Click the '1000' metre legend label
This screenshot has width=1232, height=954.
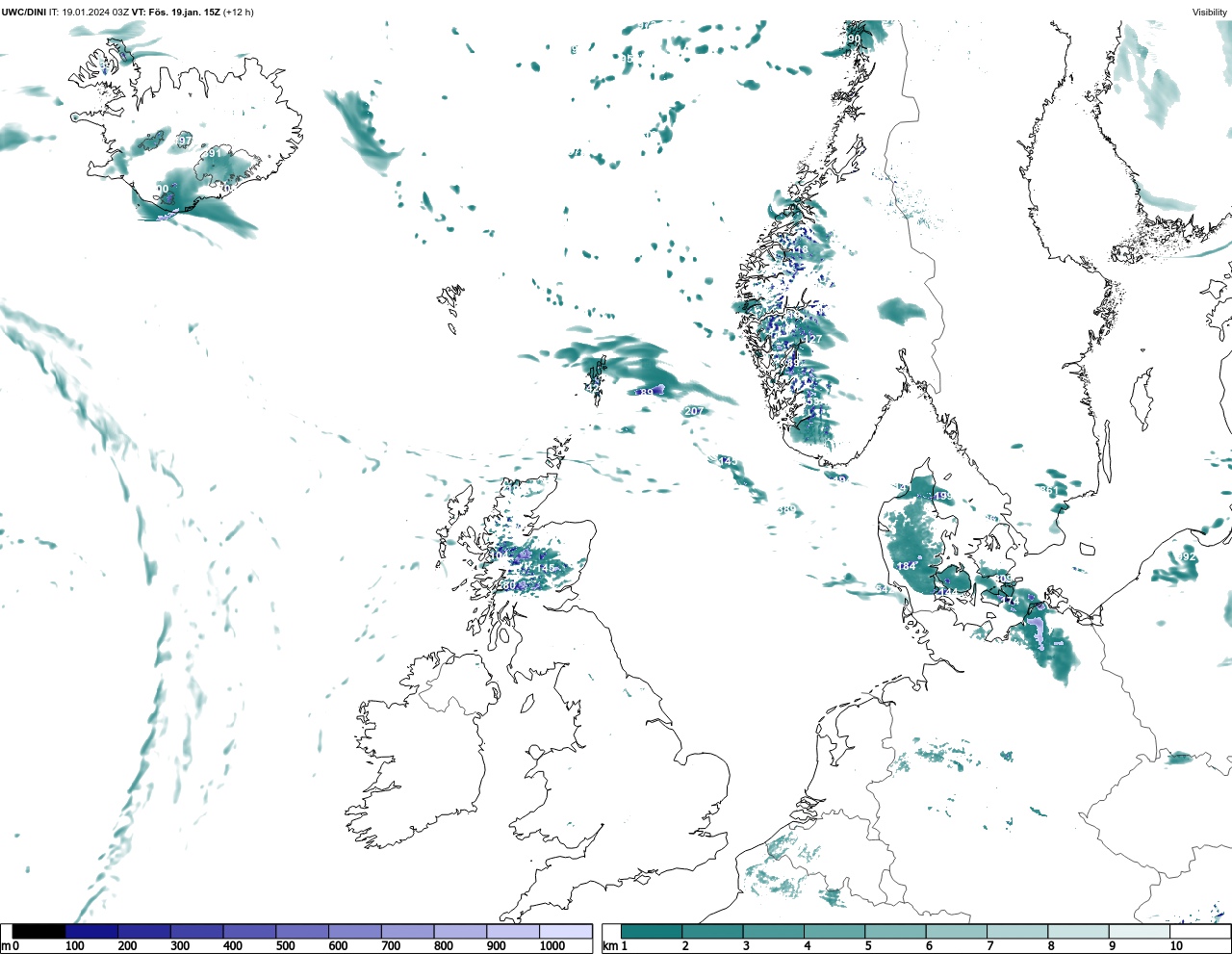[x=552, y=946]
